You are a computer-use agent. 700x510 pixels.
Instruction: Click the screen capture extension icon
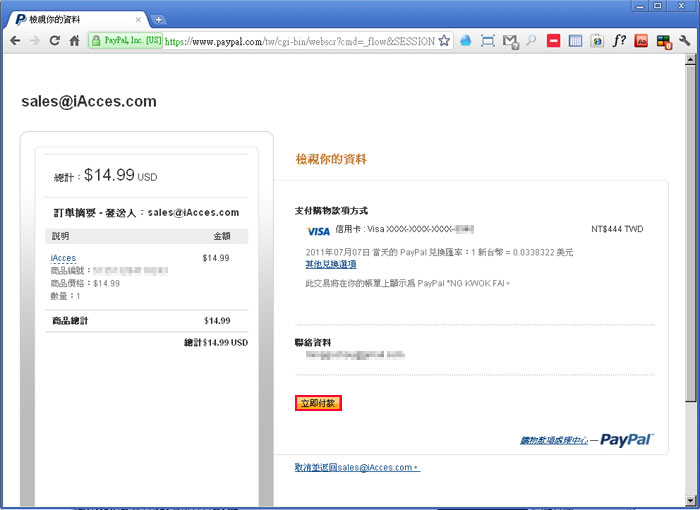(x=488, y=41)
